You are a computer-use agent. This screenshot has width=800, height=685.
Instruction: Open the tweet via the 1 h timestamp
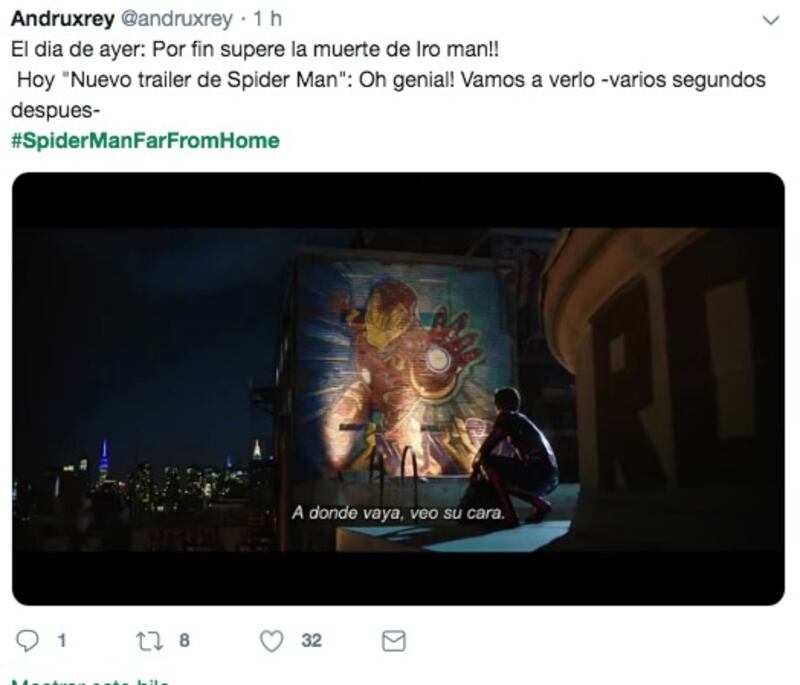[x=267, y=19]
